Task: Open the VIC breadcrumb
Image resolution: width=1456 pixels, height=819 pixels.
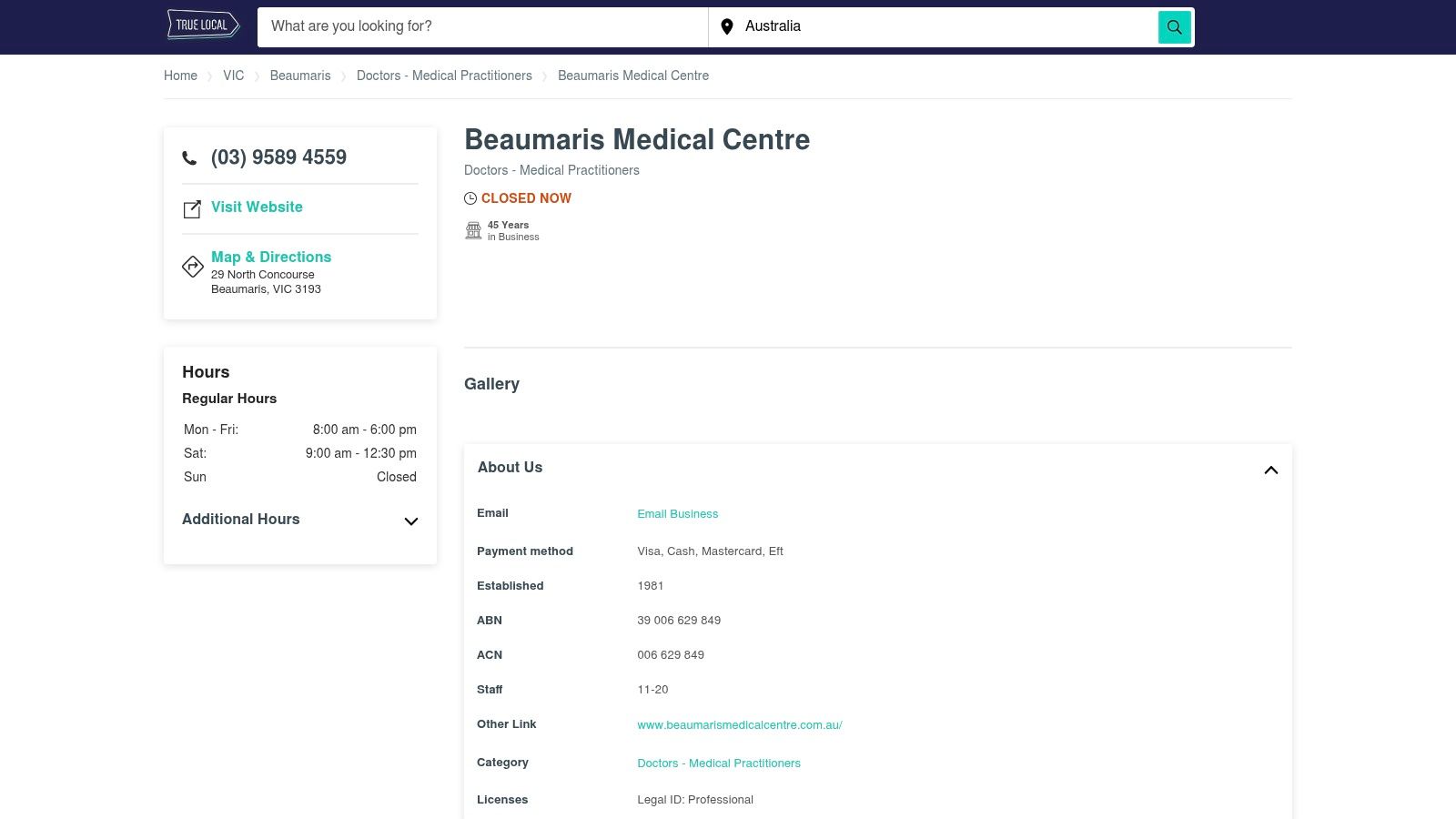Action: pos(234,76)
